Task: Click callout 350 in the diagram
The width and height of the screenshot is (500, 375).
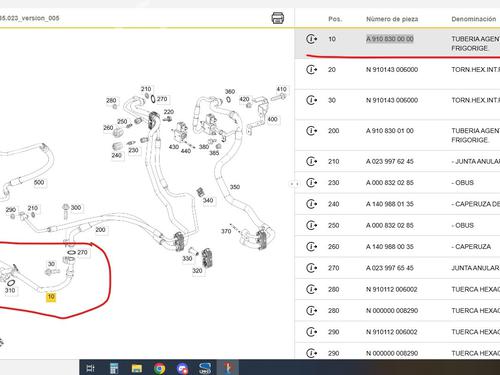Action: point(235,187)
